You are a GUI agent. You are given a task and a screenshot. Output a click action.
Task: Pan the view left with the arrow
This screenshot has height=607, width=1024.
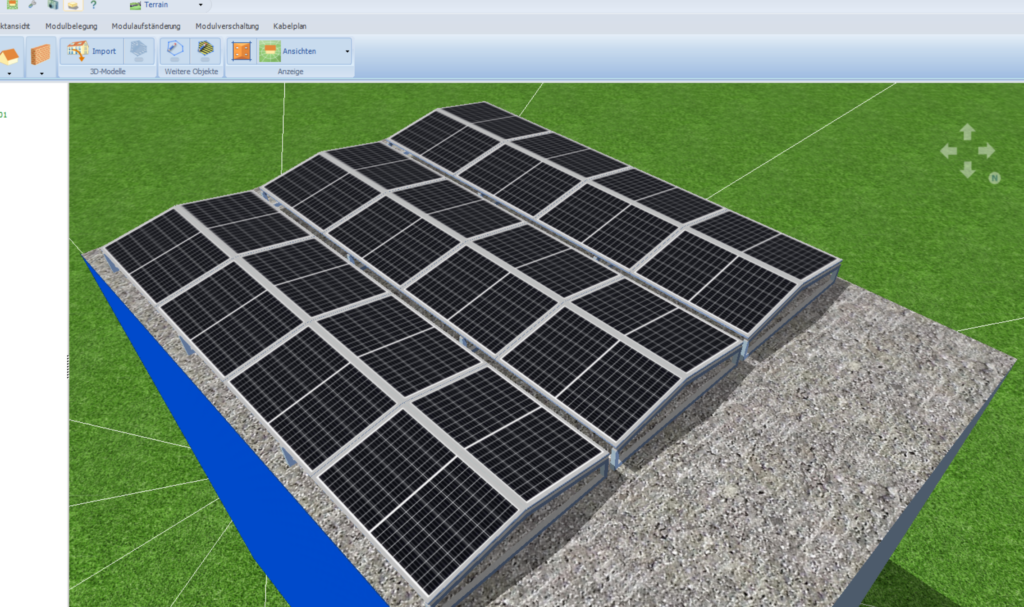[948, 151]
